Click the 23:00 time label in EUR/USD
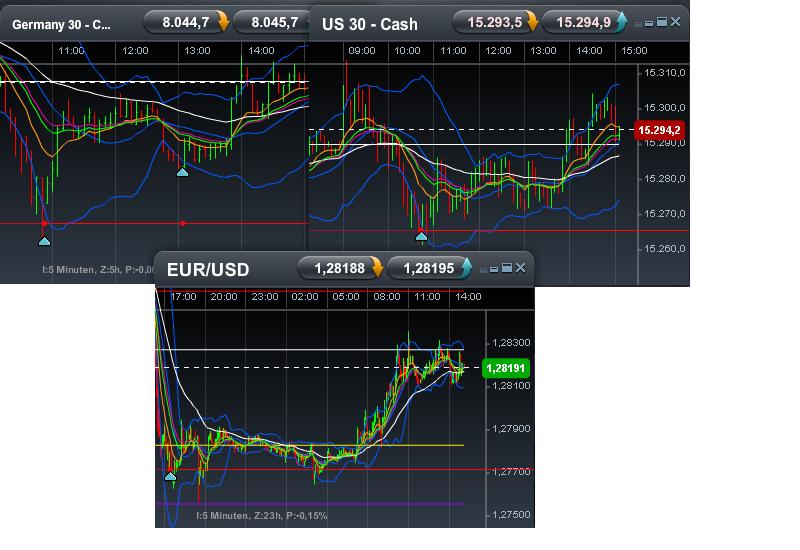This screenshot has height=550, width=800. pos(265,296)
